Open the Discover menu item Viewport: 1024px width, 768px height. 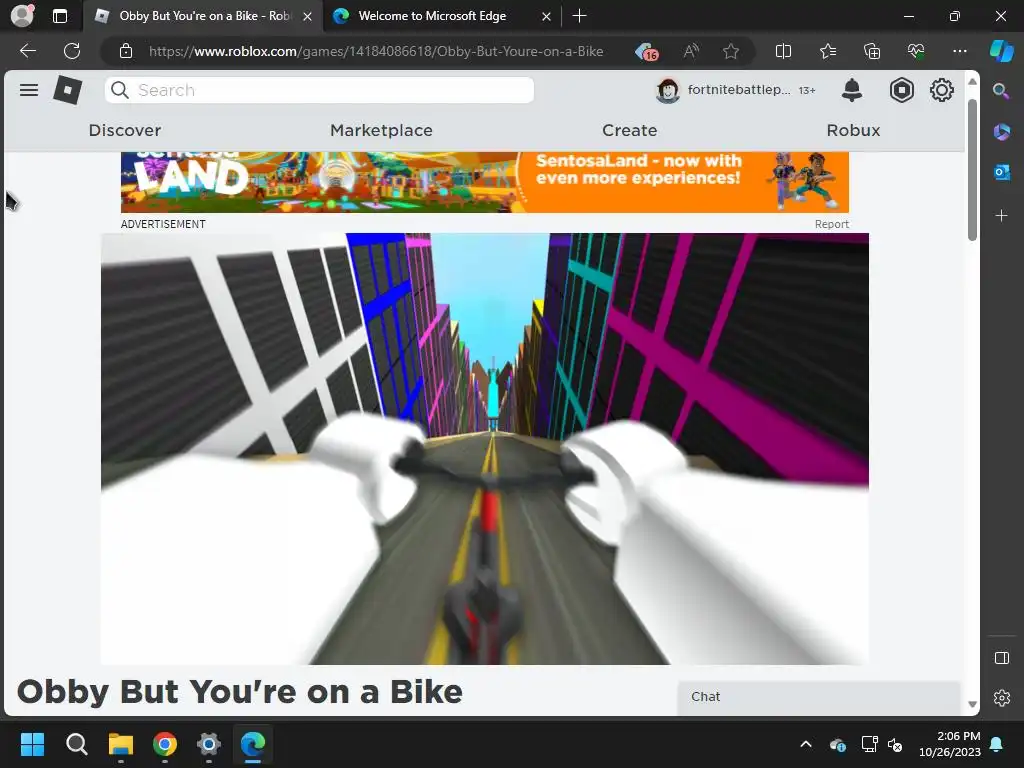click(125, 130)
